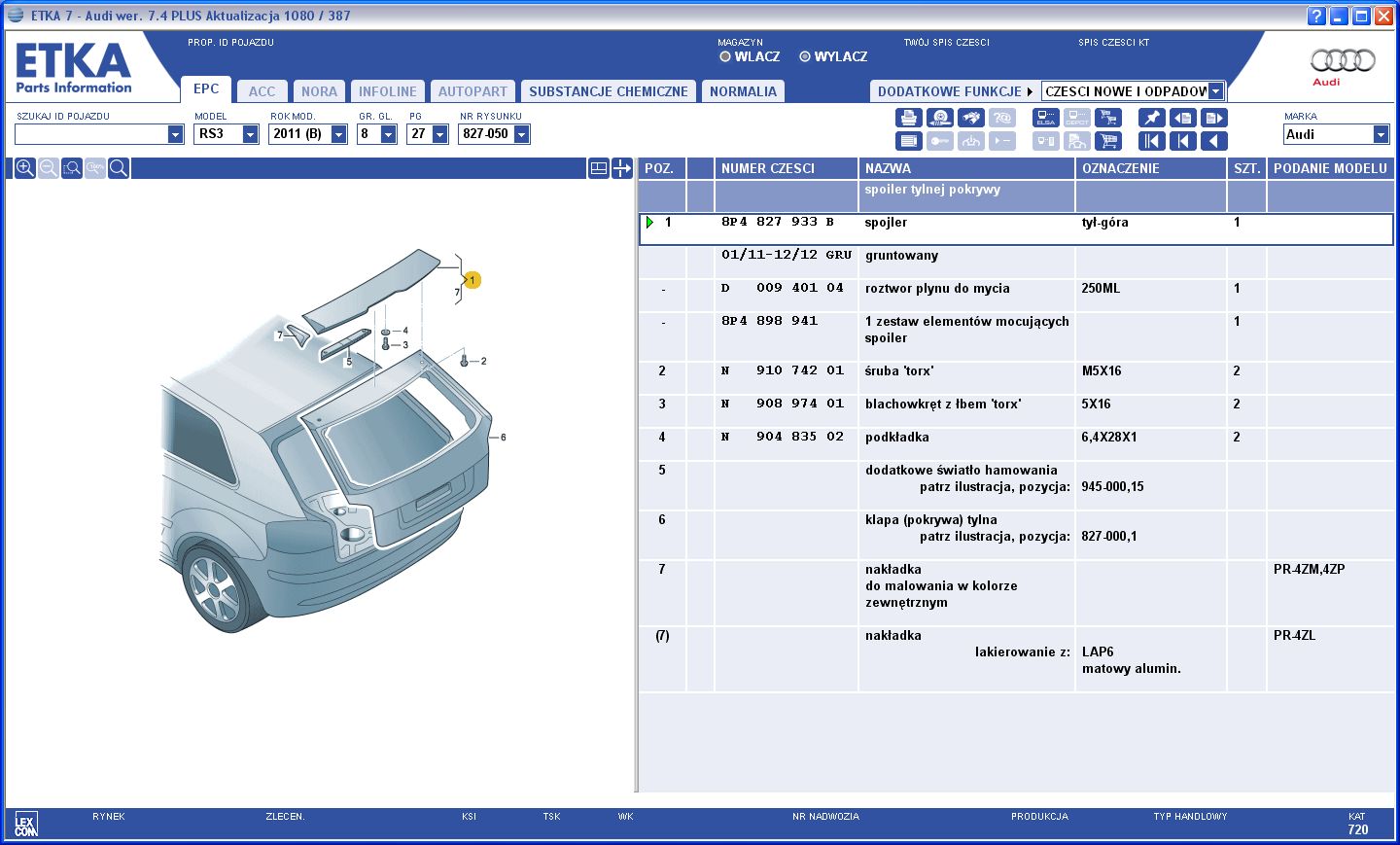Jump to first level with double-bar arrow
The height and width of the screenshot is (845, 1400).
pos(1152,141)
